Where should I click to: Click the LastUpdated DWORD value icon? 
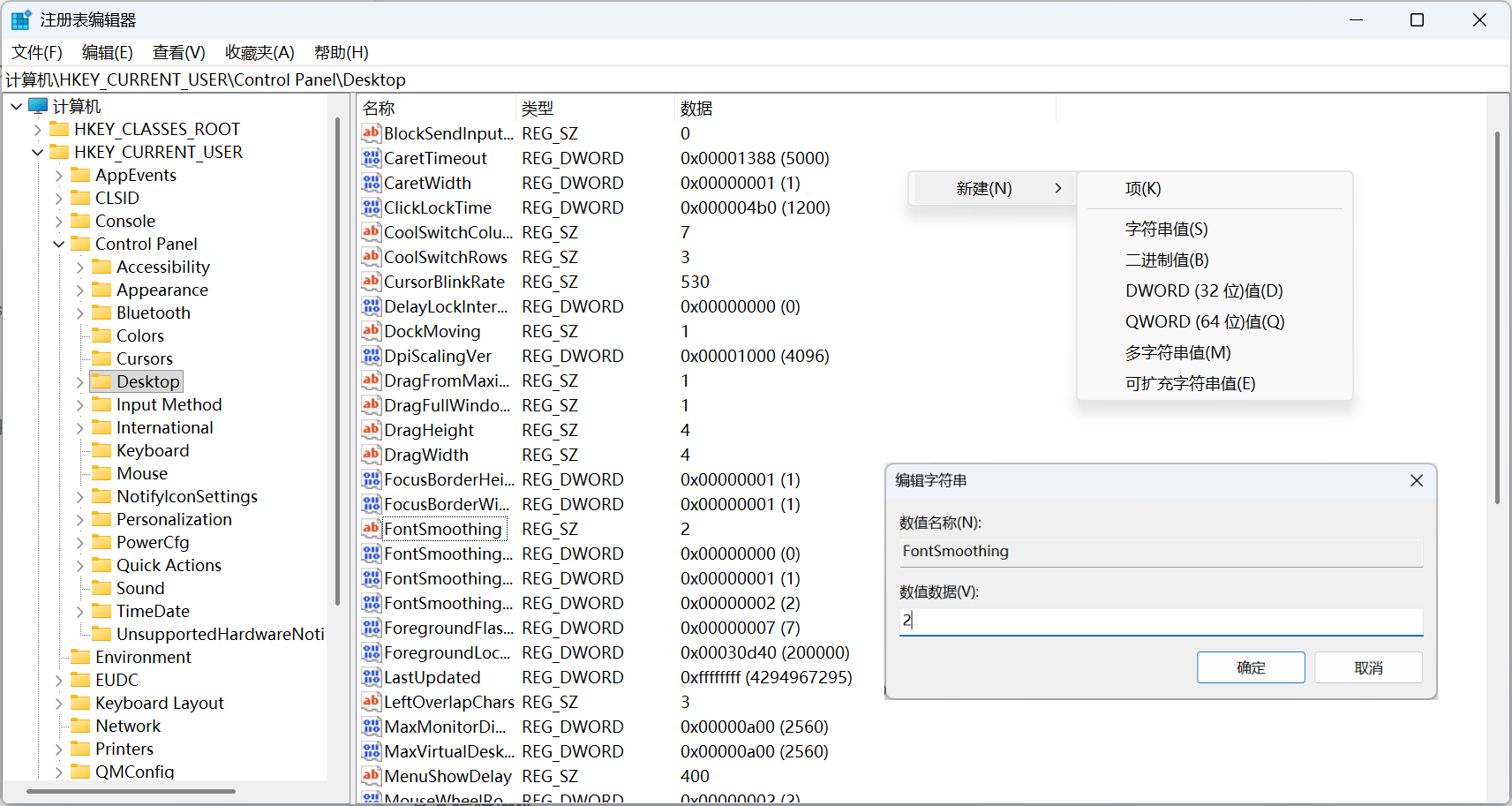pos(371,677)
